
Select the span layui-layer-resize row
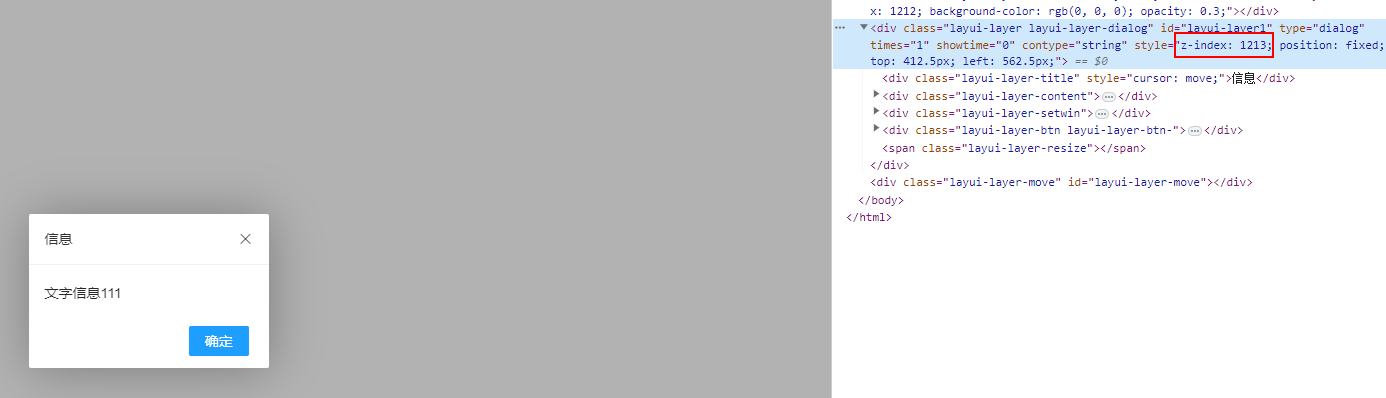[1014, 148]
